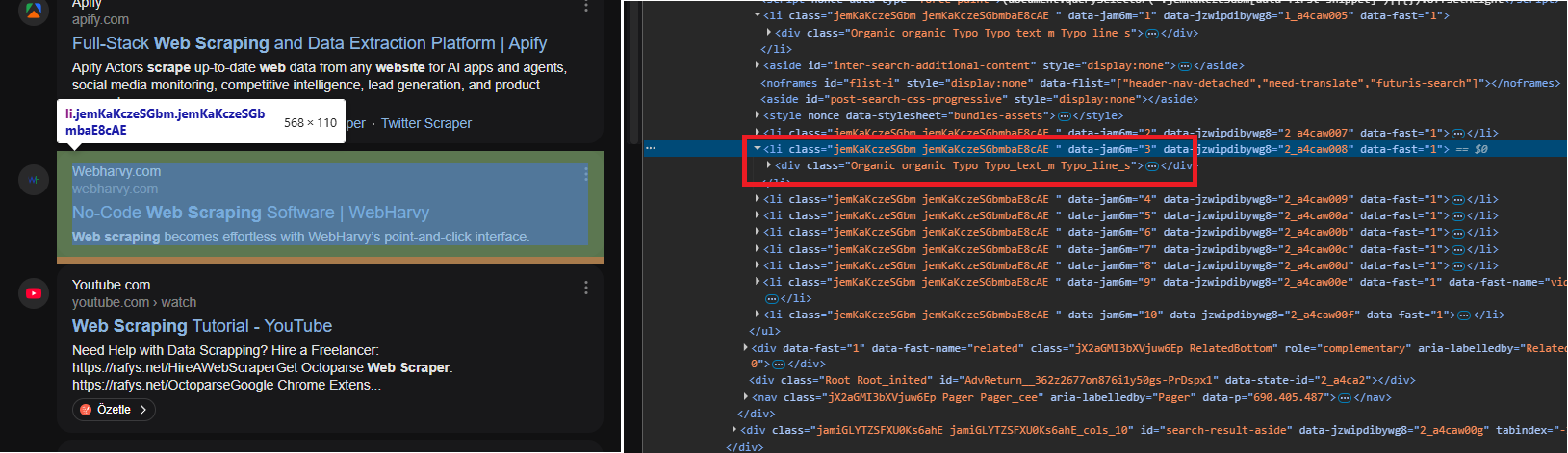Click ellipsis in div Organic under data-jam6m="1"
This screenshot has width=1568, height=453.
coord(1152,33)
